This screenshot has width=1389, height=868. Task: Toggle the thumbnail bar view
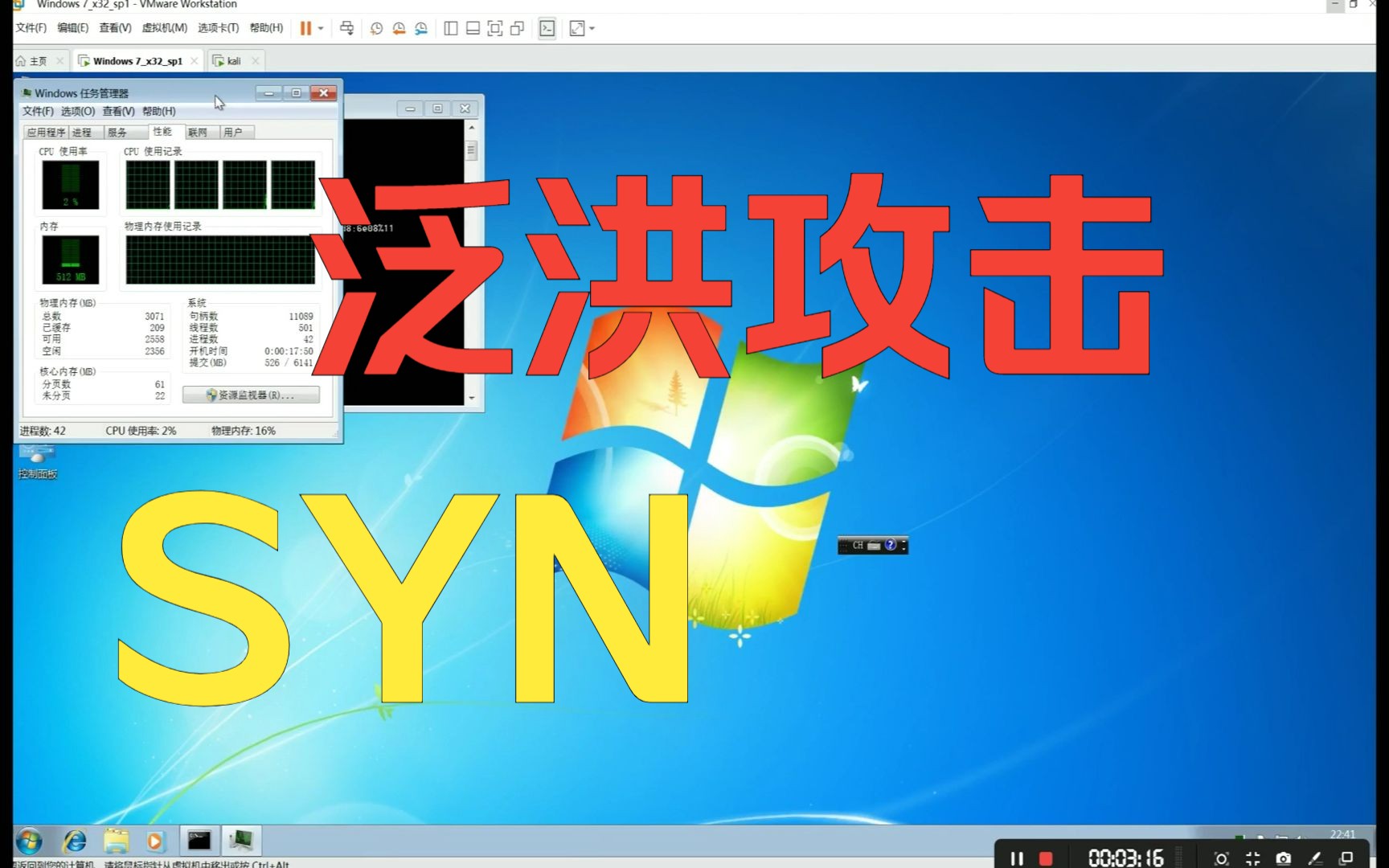(x=473, y=28)
